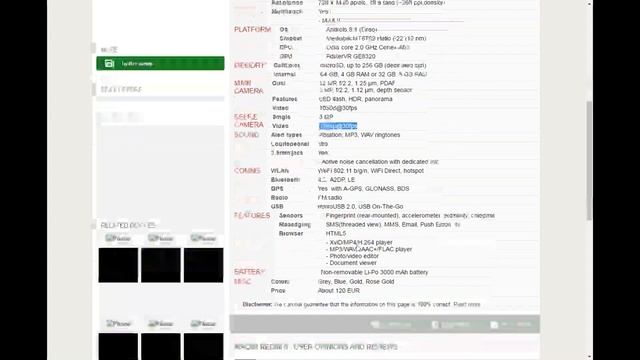Click the Chipset spec label
This screenshot has width=640, height=360.
pyautogui.click(x=291, y=38)
